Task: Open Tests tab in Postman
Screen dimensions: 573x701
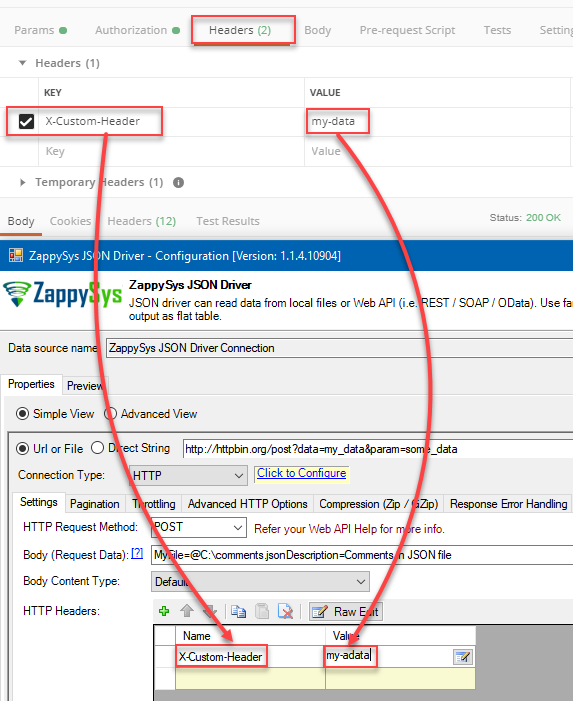Action: click(497, 30)
